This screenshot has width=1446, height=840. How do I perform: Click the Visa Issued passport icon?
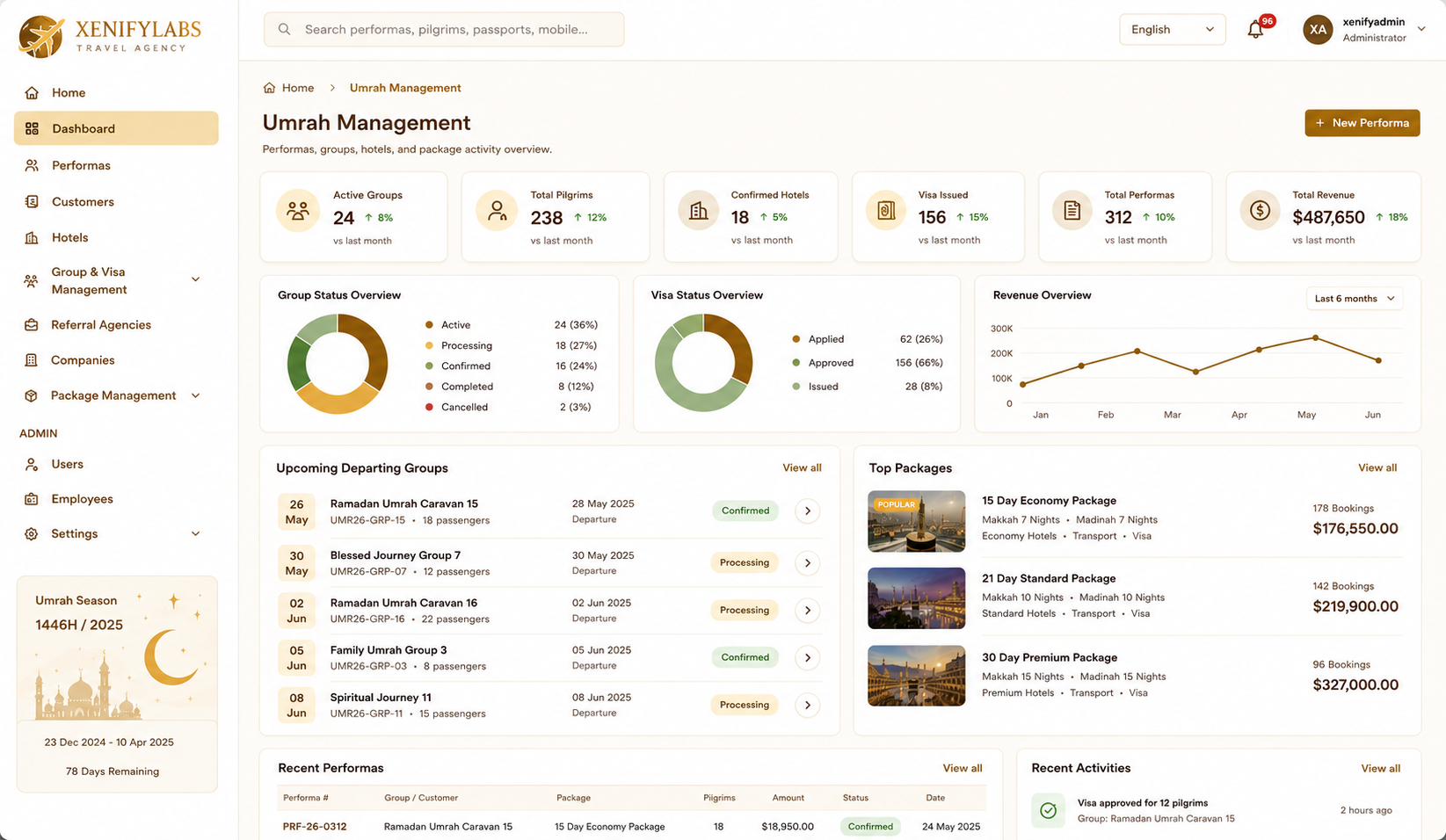886,211
